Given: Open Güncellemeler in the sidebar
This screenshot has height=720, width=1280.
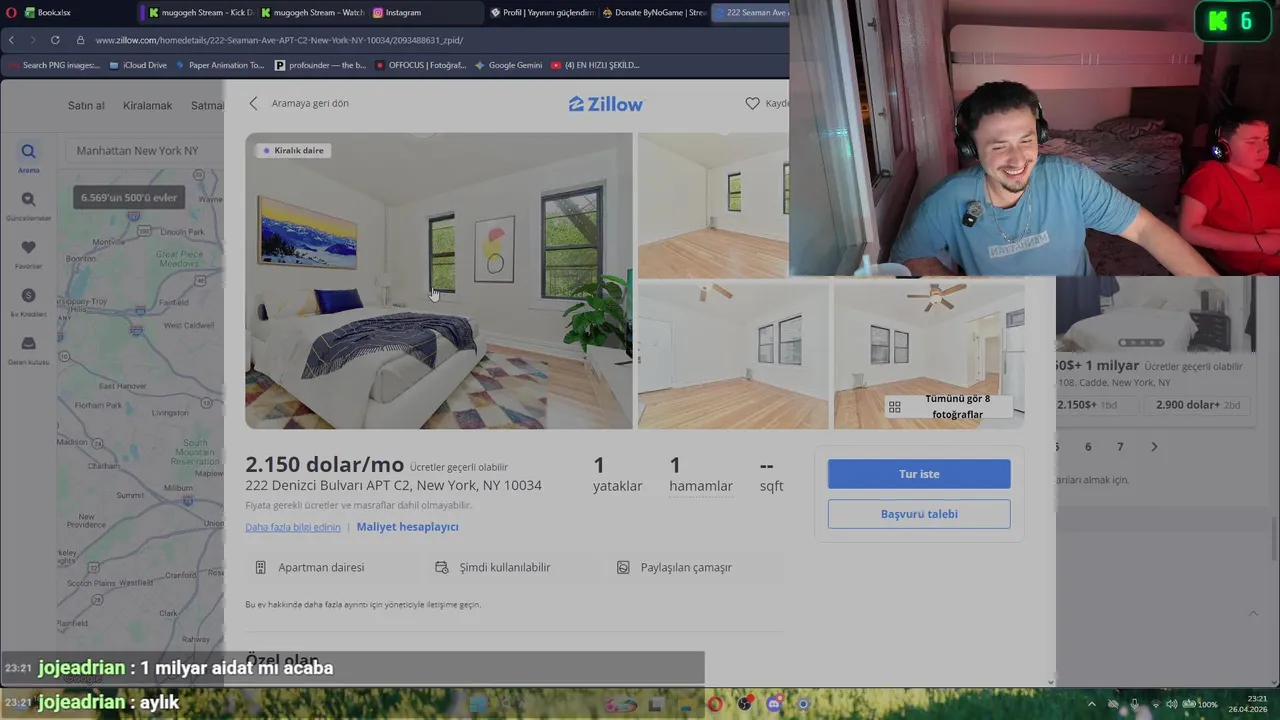Looking at the screenshot, I should pyautogui.click(x=28, y=206).
